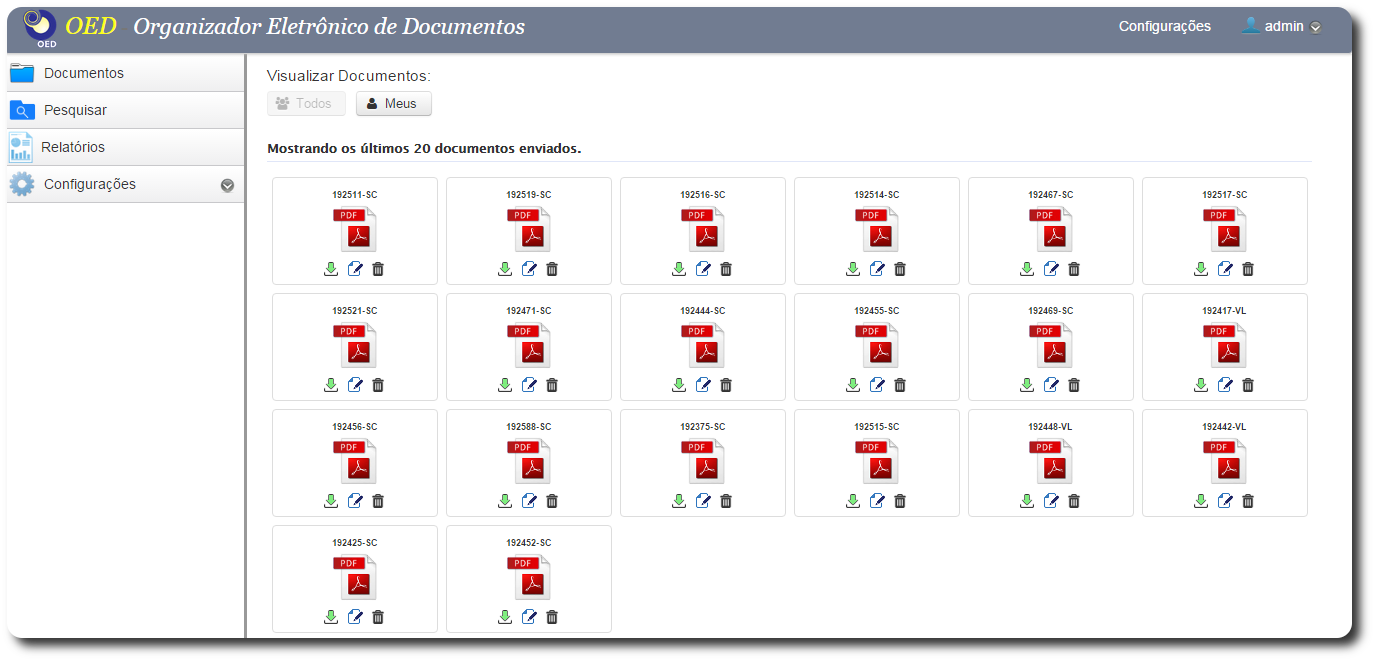Open PDF thumbnail of 192511-SC
This screenshot has height=661, width=1375.
(x=355, y=229)
